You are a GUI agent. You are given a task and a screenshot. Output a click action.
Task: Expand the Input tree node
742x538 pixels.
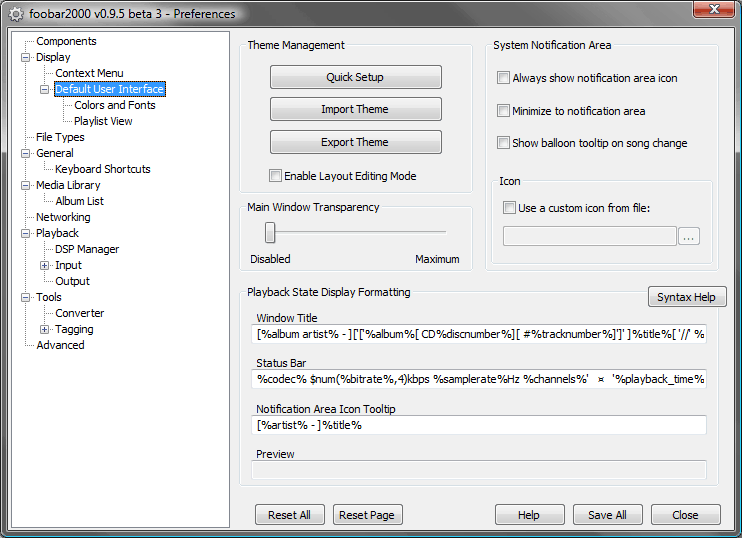pos(44,265)
